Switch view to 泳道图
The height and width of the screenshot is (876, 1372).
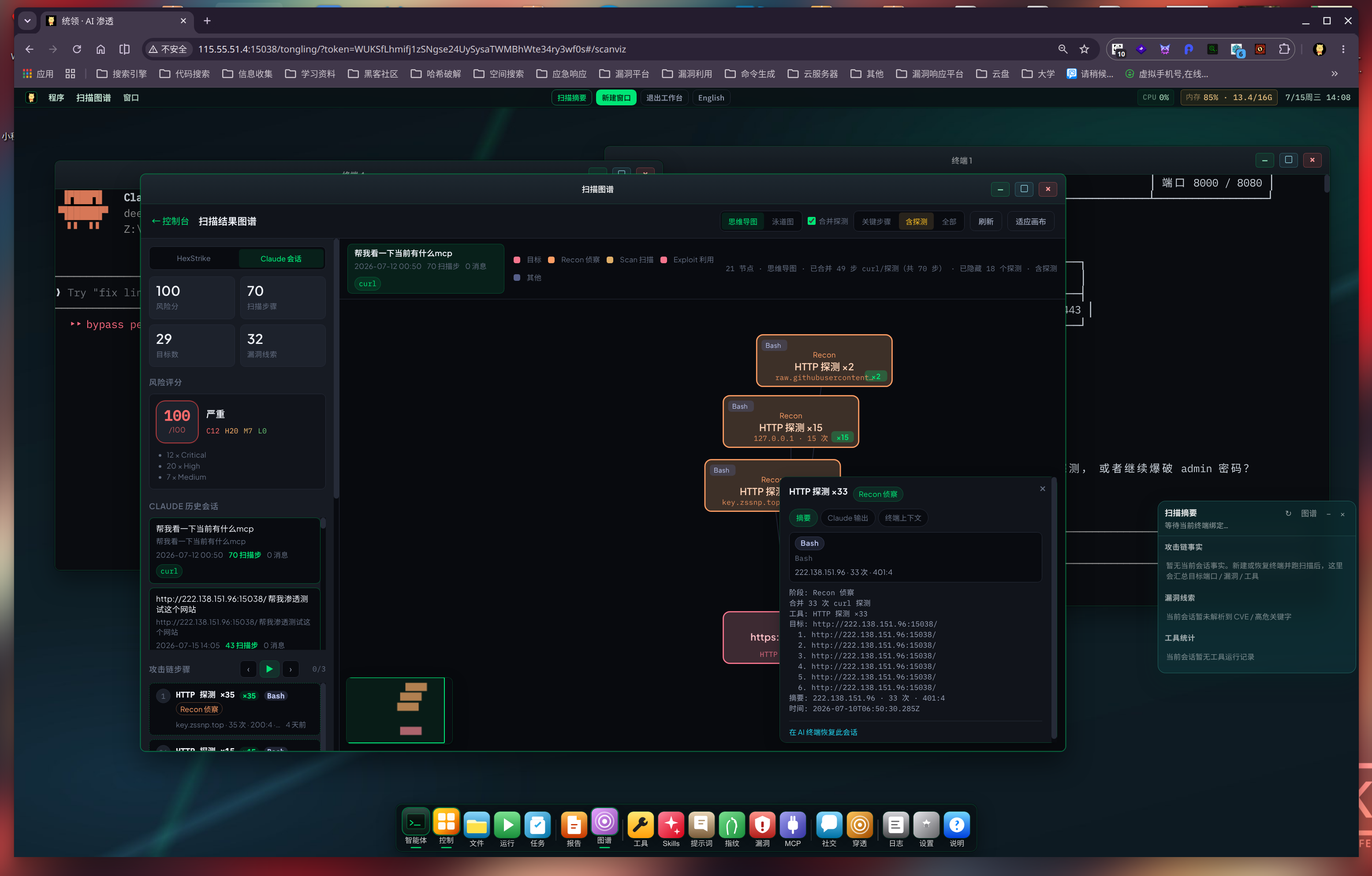(x=782, y=222)
